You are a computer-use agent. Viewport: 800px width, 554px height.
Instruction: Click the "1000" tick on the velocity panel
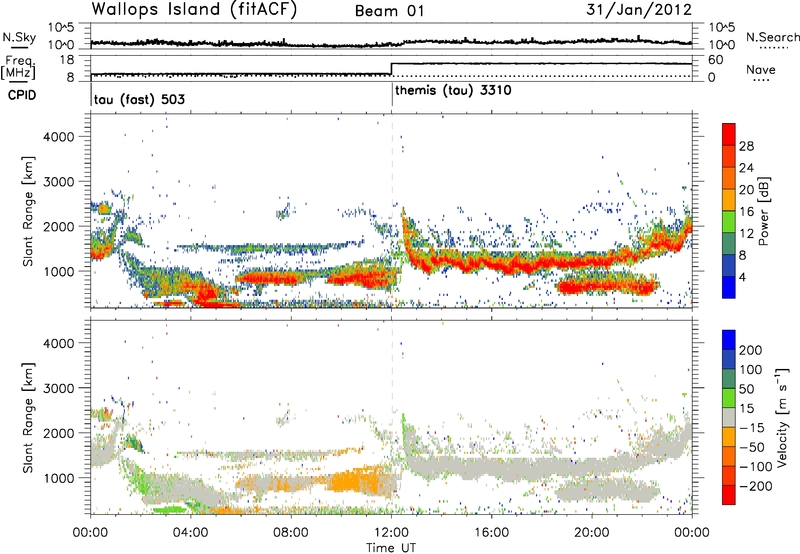58,478
